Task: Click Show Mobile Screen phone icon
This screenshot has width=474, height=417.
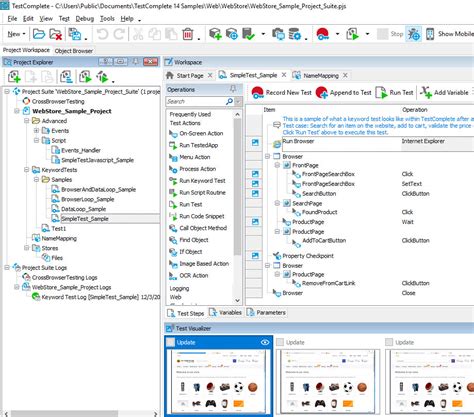Action: [x=430, y=34]
